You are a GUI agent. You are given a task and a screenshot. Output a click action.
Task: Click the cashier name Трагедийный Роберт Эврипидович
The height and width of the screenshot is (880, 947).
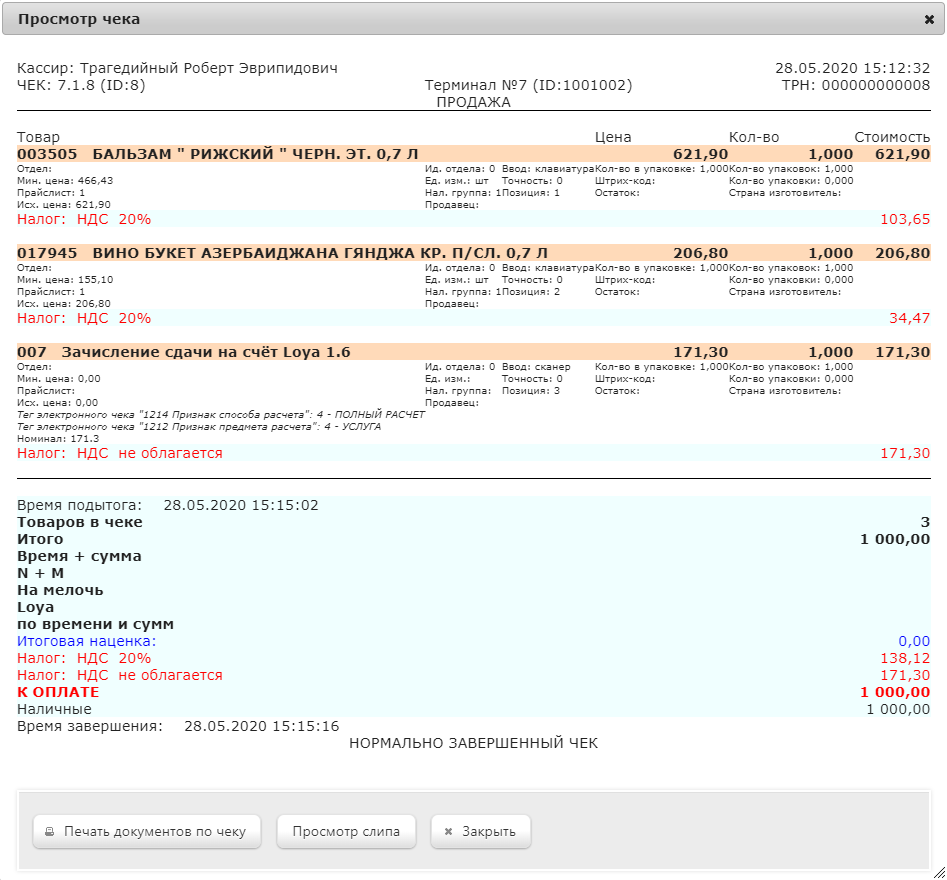[209, 68]
